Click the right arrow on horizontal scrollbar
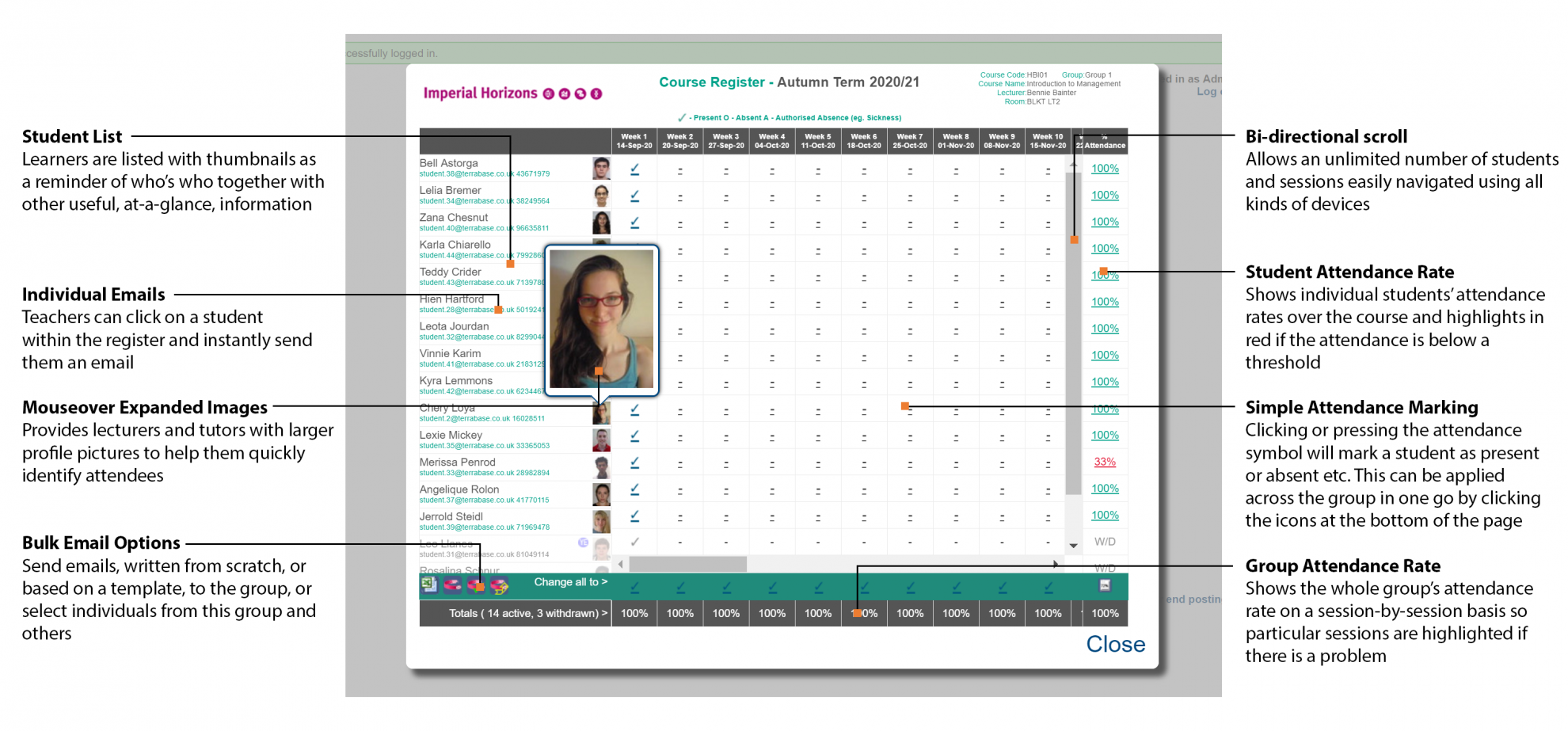This screenshot has height=731, width=1568. point(1056,564)
